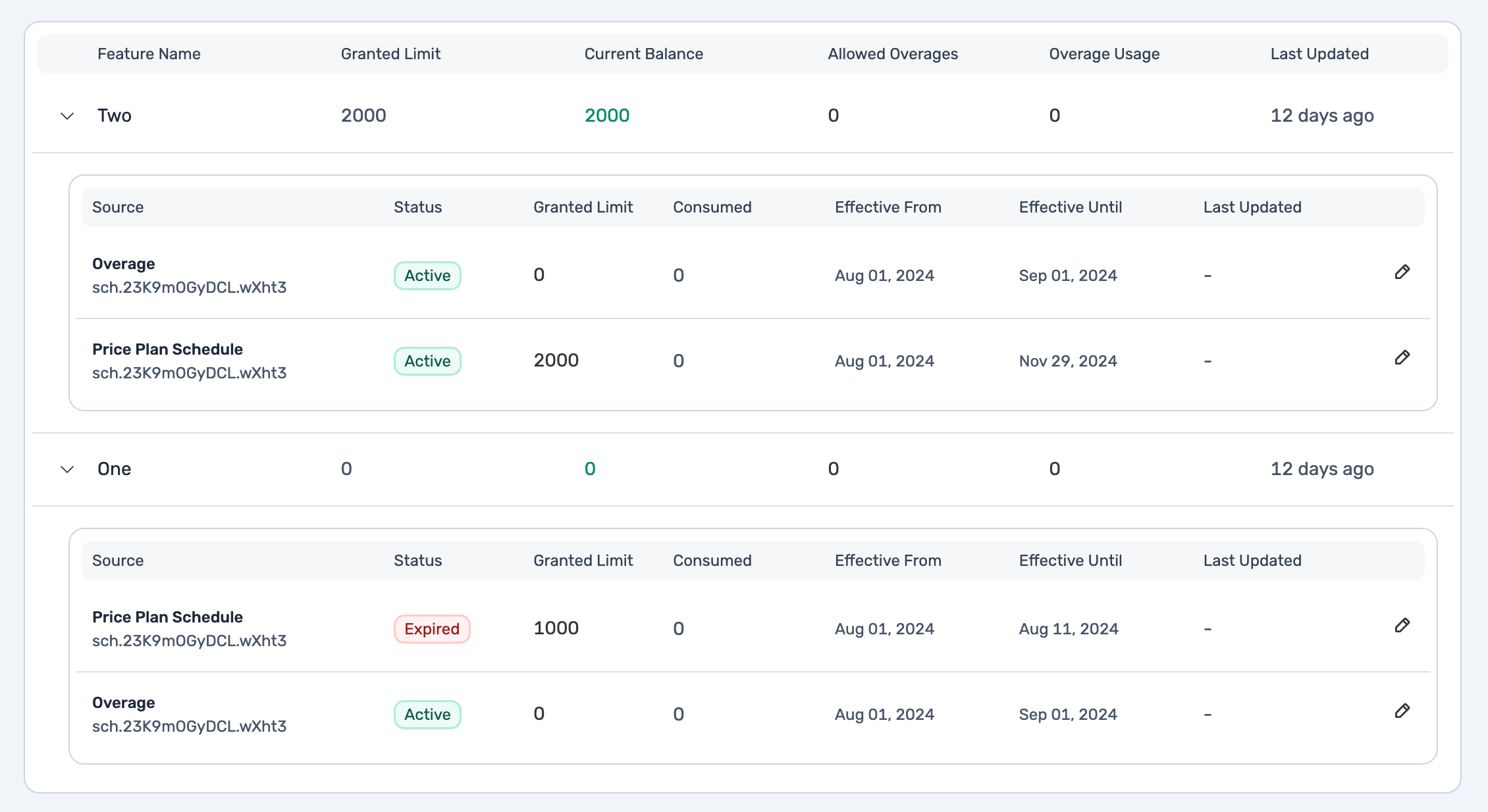
Task: Select the Two feature name
Action: point(115,116)
